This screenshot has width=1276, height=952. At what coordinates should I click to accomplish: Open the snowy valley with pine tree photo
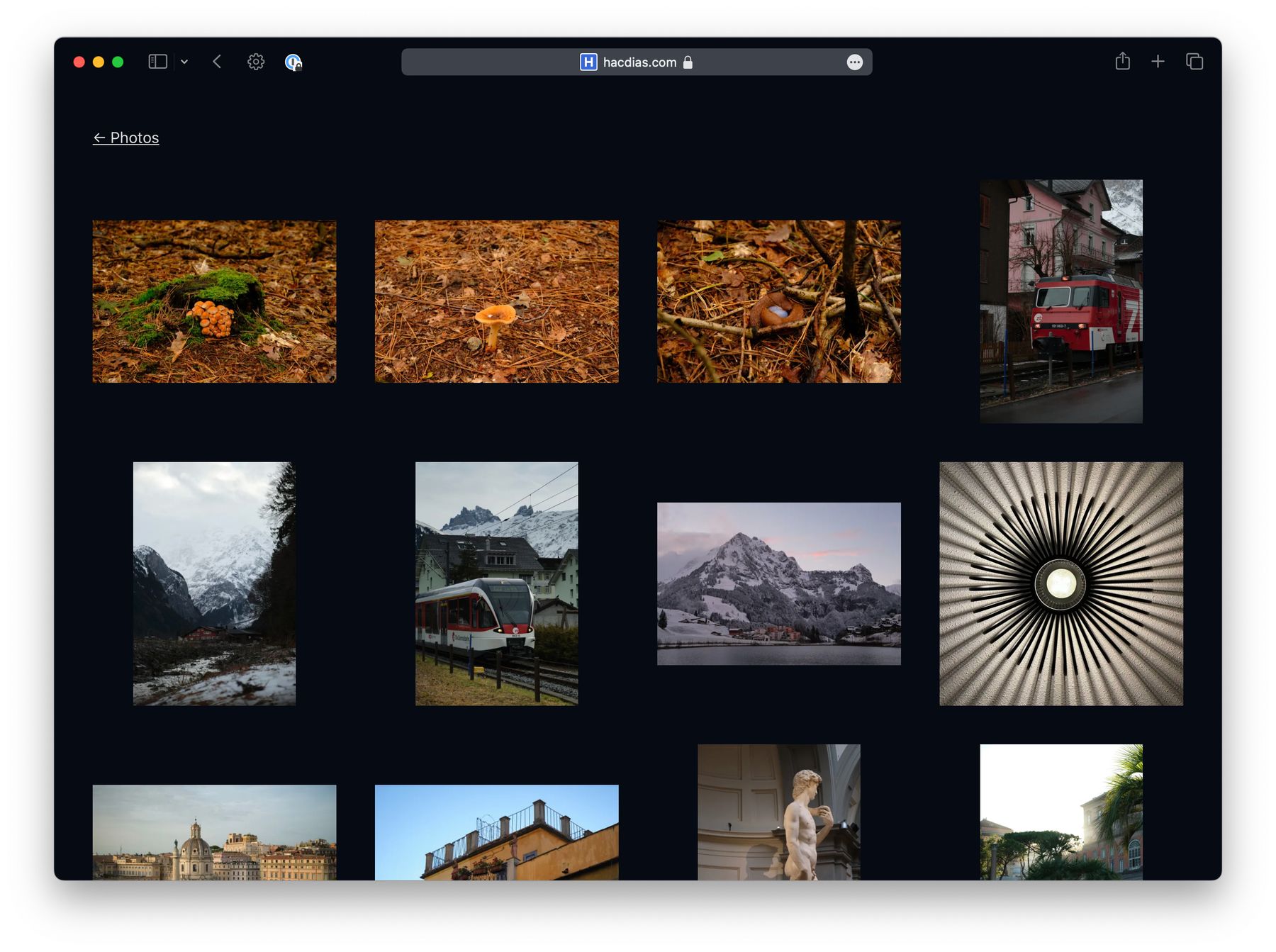(214, 583)
